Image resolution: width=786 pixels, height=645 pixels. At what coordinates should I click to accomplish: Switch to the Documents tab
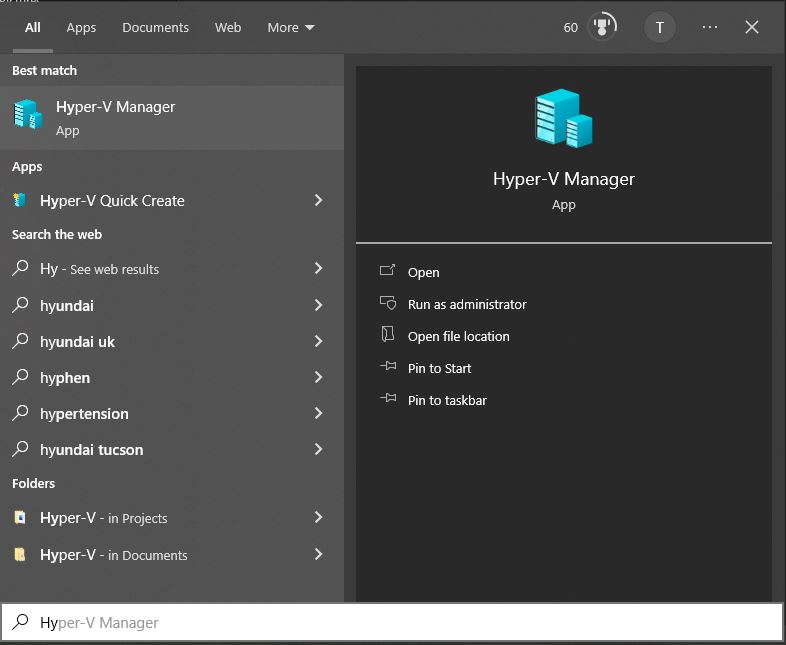pos(155,27)
